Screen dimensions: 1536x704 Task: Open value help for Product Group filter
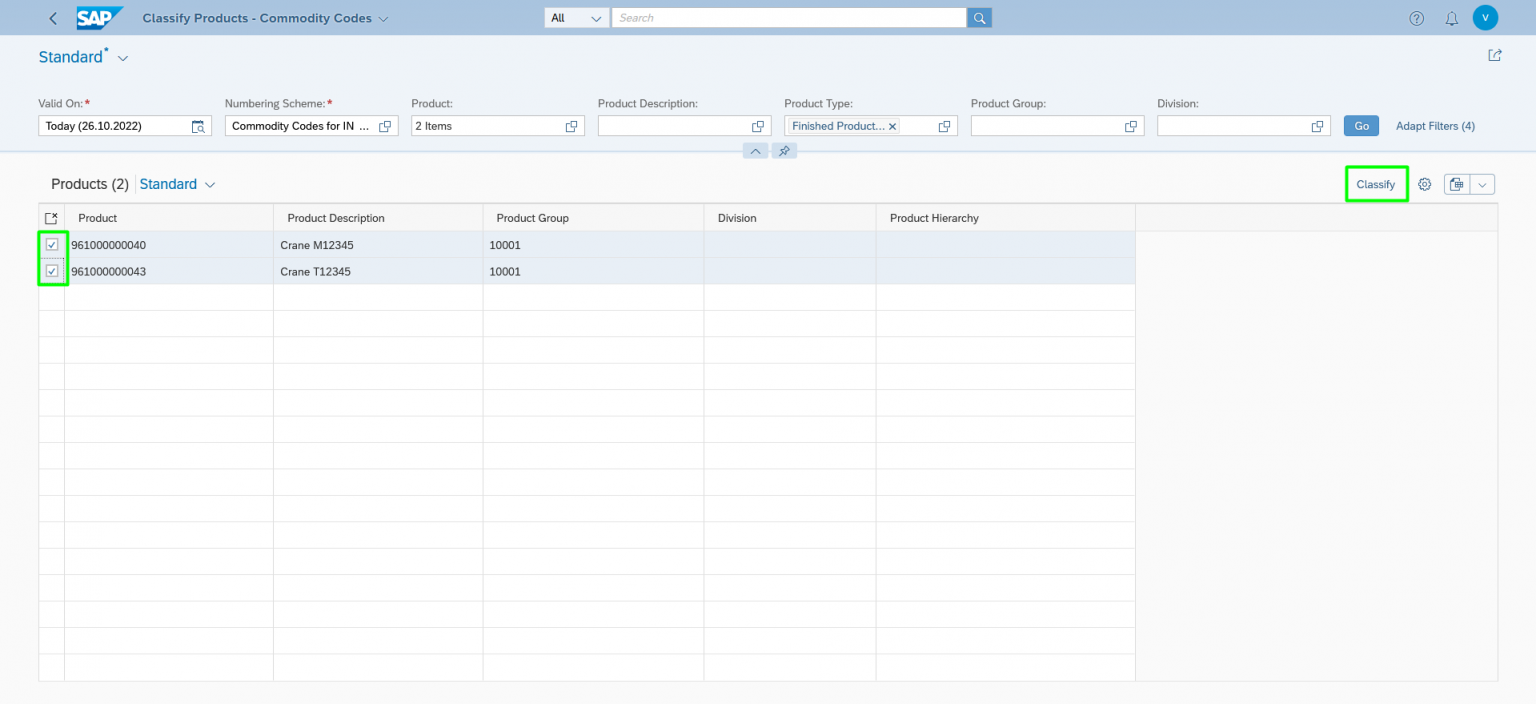[1131, 126]
